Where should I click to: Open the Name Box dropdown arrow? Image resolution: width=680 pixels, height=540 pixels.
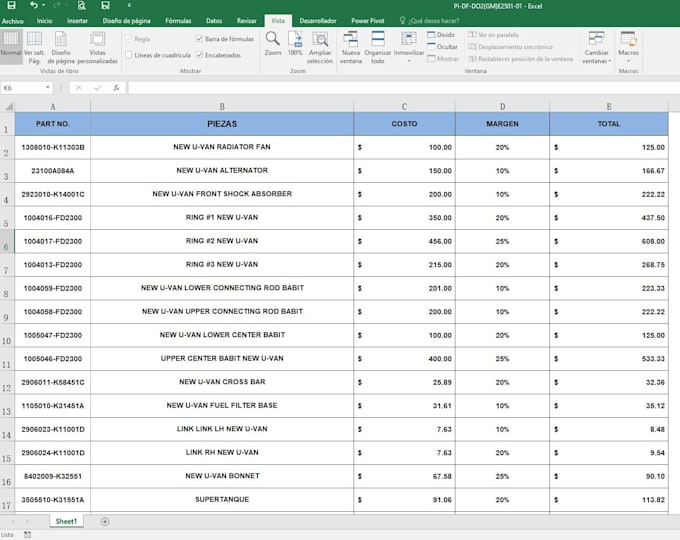pos(48,88)
